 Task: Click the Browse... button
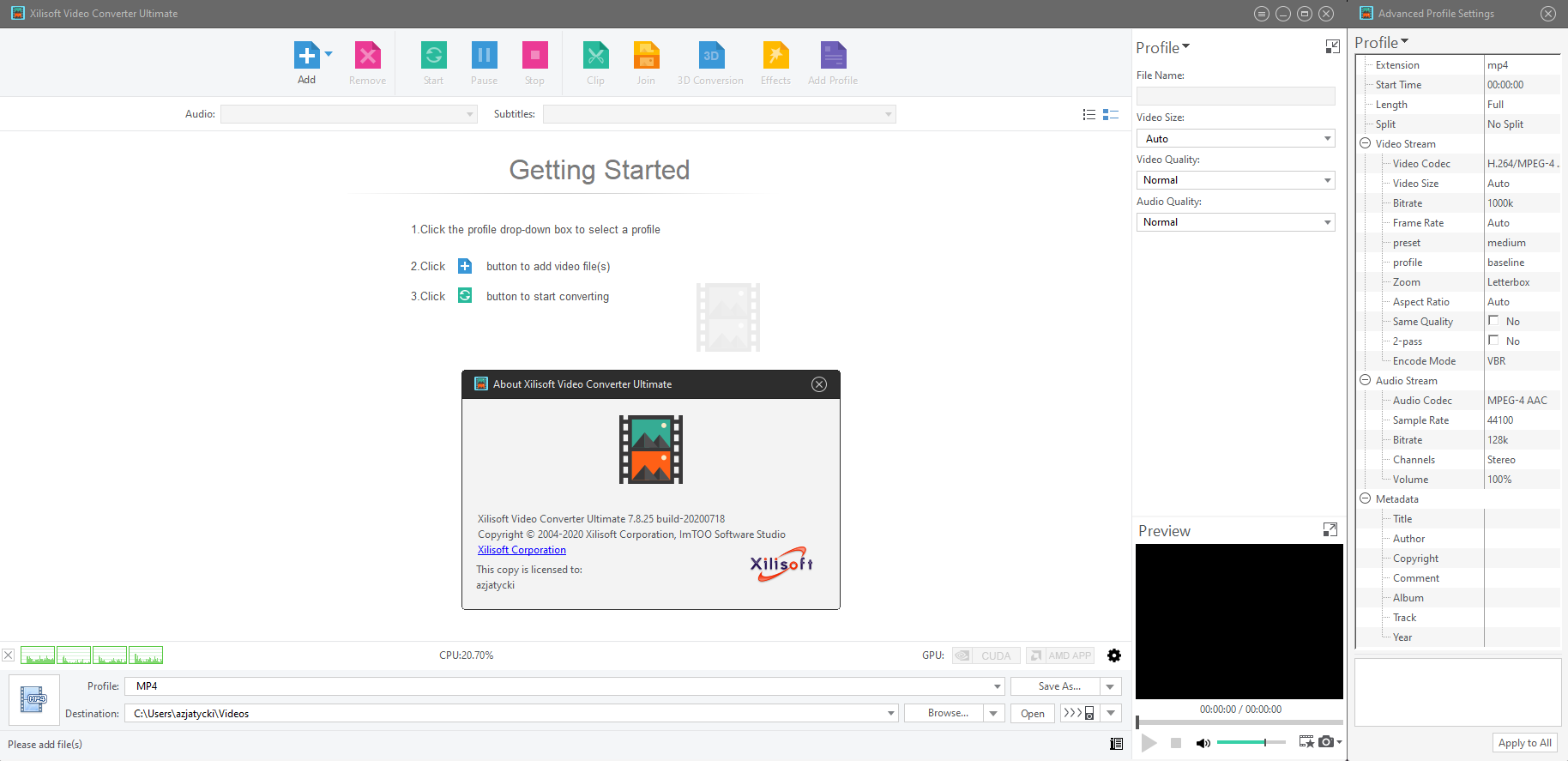pos(944,714)
